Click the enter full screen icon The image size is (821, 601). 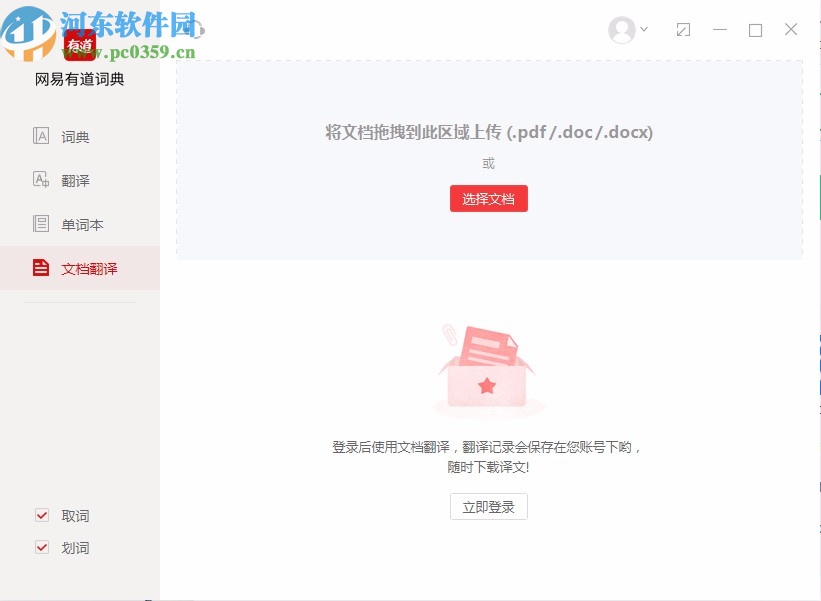click(x=684, y=30)
